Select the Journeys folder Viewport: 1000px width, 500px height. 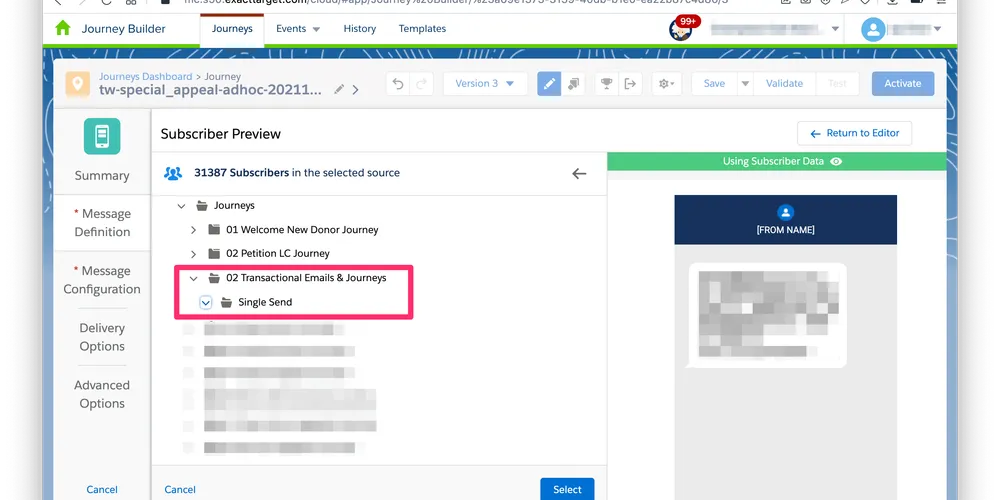[x=234, y=205]
